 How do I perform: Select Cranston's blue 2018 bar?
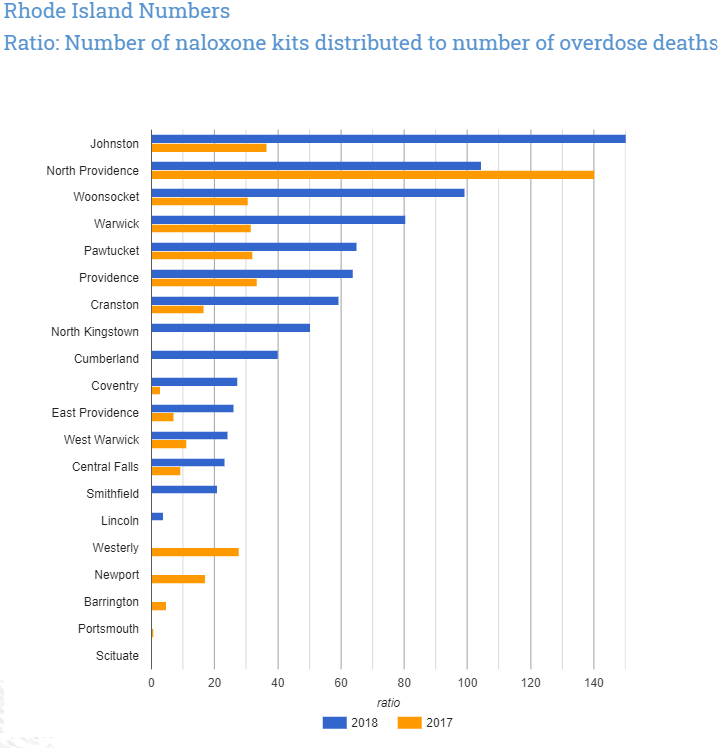[245, 301]
